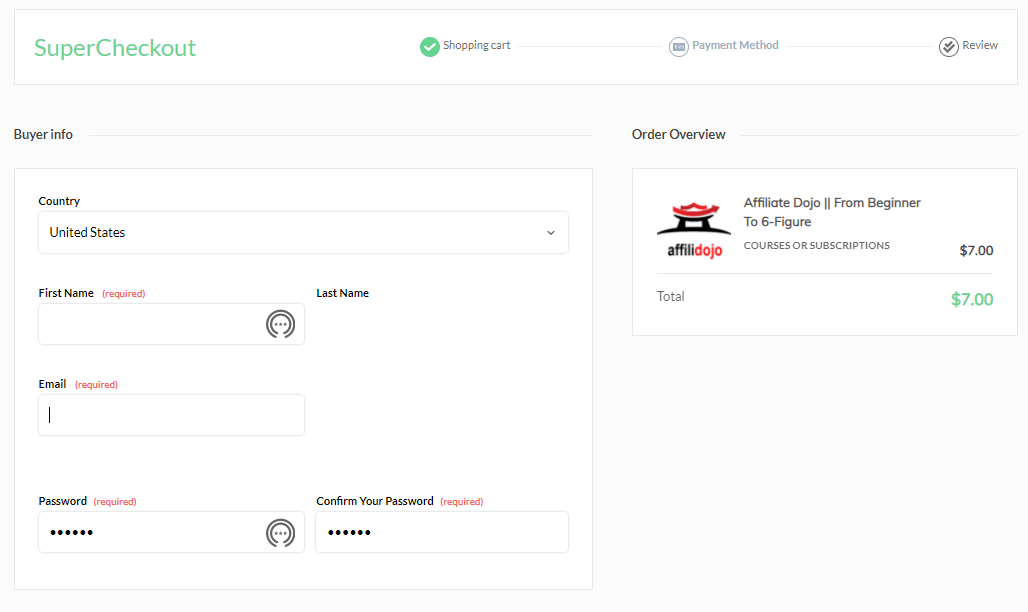
Task: Click the green Shopping cart checkmark icon
Action: point(429,47)
